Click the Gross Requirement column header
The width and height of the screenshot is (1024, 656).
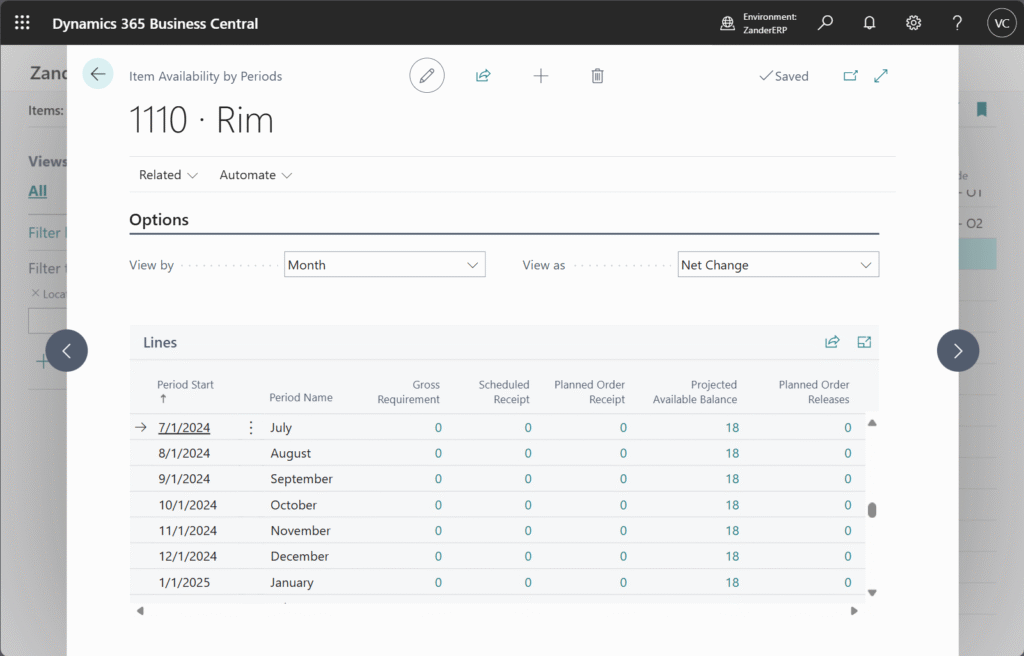click(409, 392)
